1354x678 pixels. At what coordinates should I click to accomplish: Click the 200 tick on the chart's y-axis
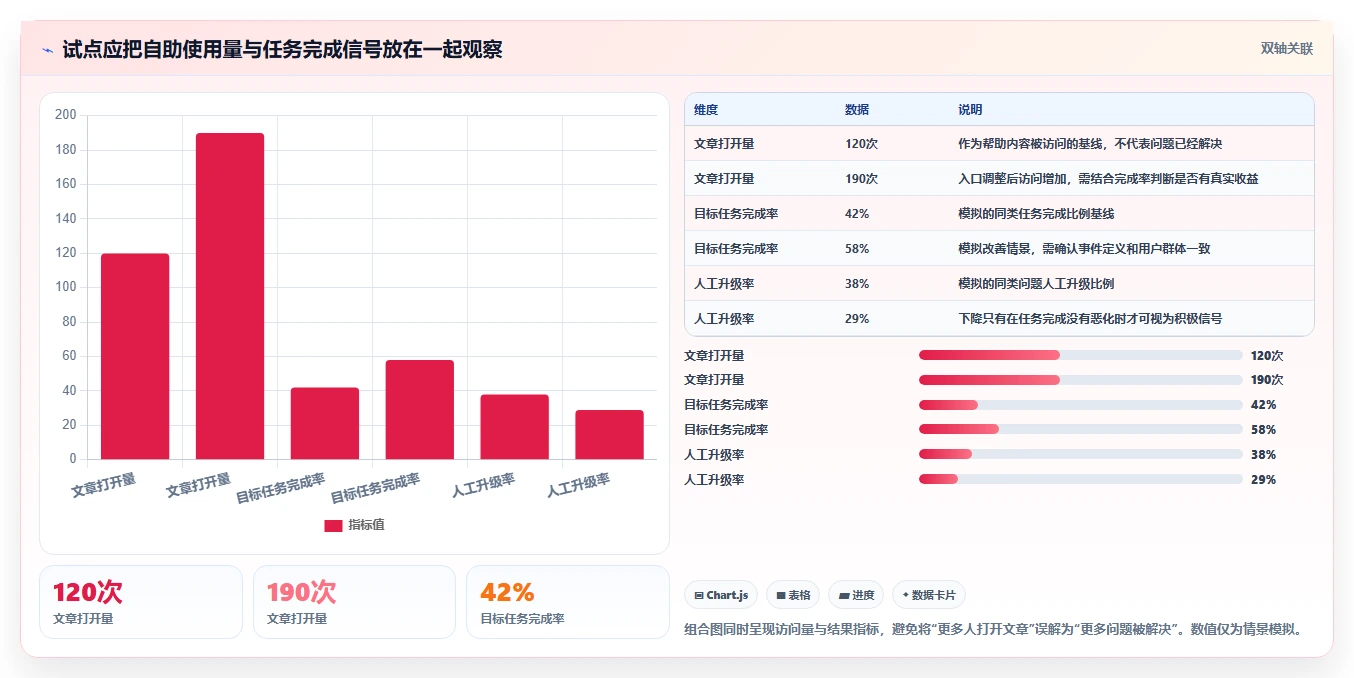66,115
